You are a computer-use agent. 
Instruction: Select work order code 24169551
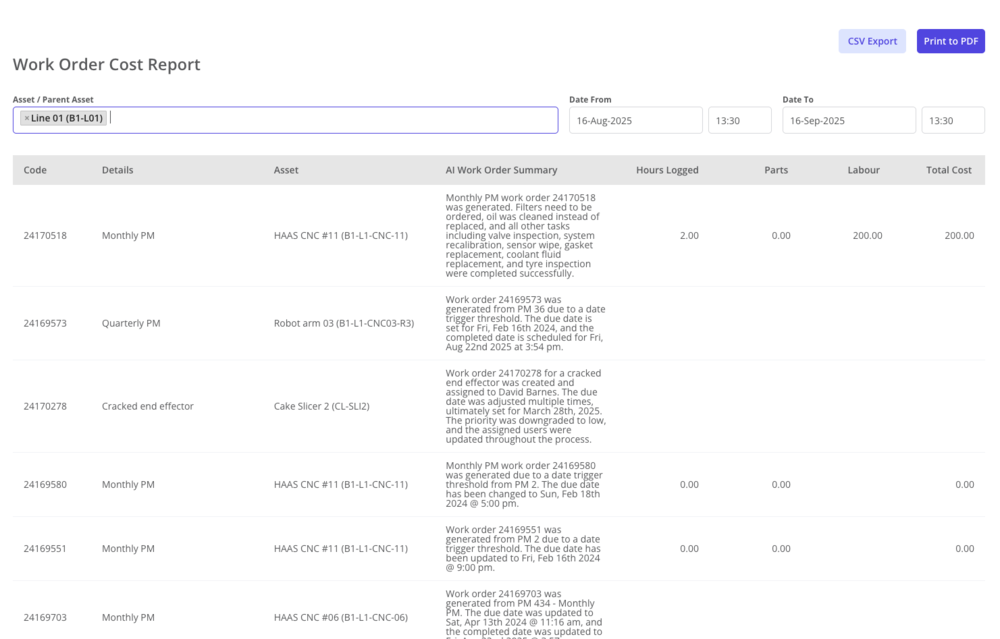coord(45,548)
